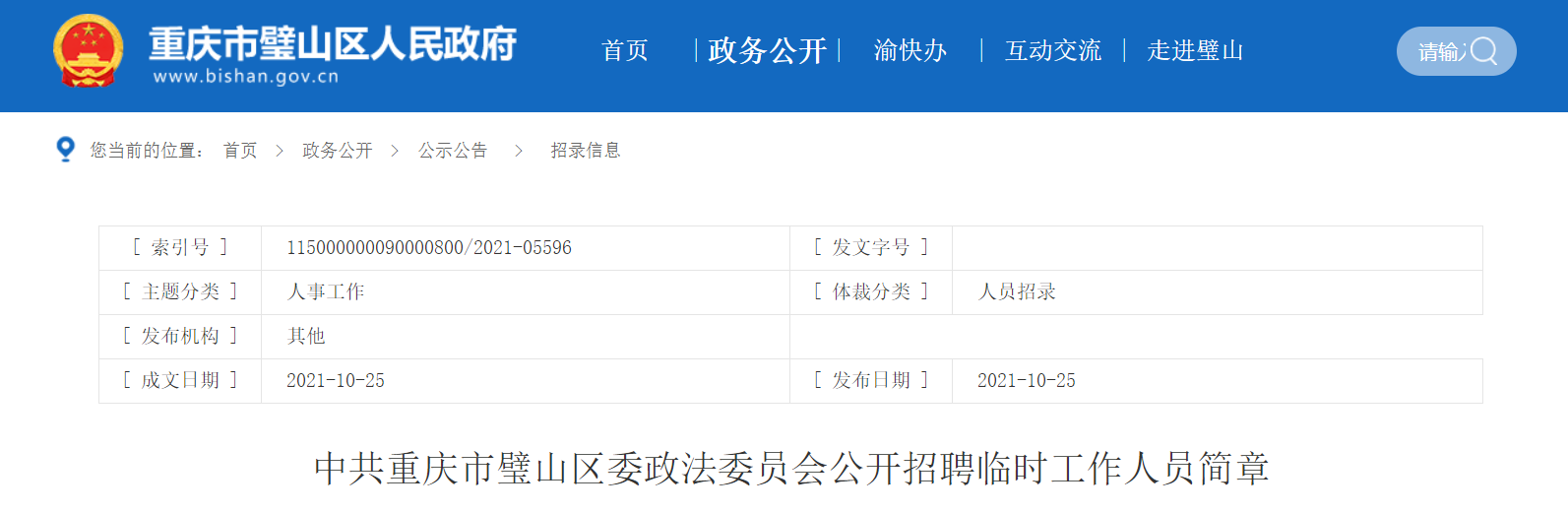Click the article title 中共重庆市璧山区委政法委员会公开招聘临时工作人员简章

click(791, 469)
